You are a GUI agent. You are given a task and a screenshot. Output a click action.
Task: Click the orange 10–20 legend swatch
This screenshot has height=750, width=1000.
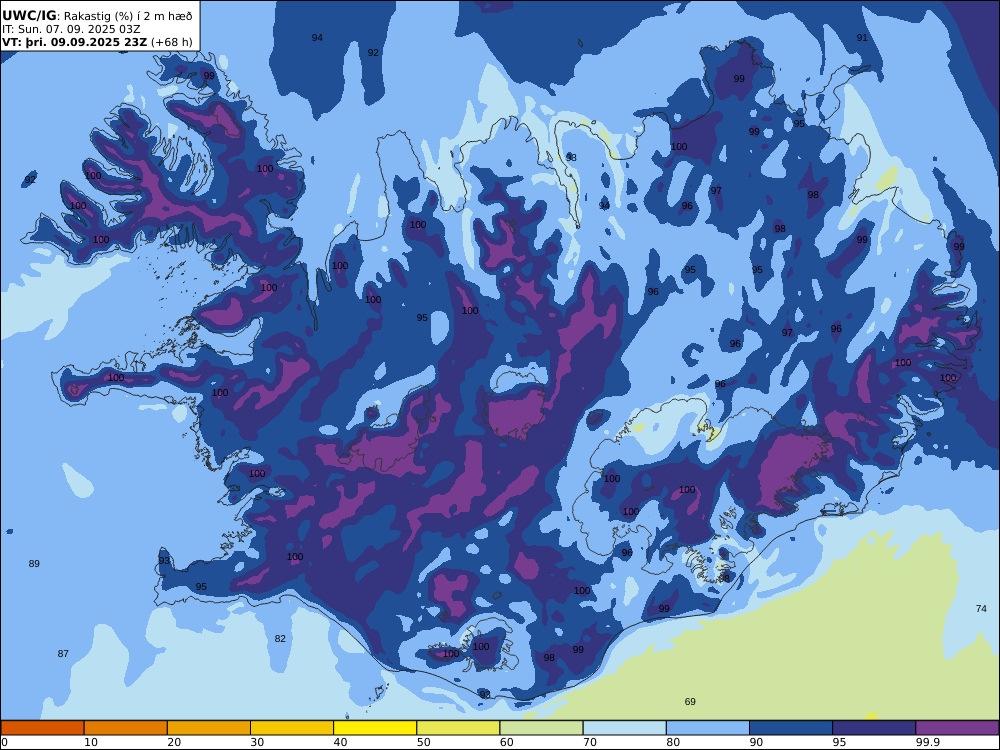point(126,728)
